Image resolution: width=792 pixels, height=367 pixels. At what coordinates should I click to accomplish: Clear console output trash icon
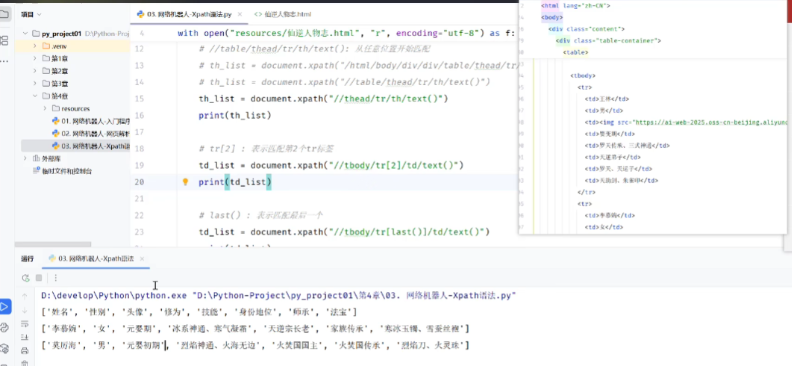(x=25, y=363)
